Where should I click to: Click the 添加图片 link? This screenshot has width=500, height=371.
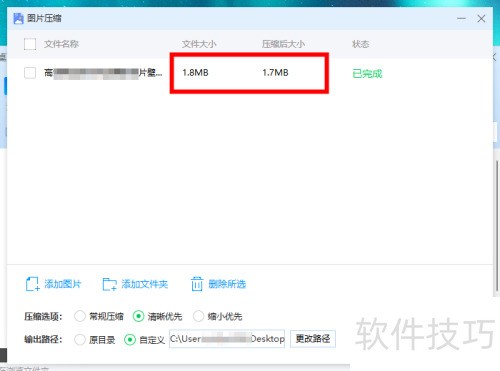click(x=63, y=284)
